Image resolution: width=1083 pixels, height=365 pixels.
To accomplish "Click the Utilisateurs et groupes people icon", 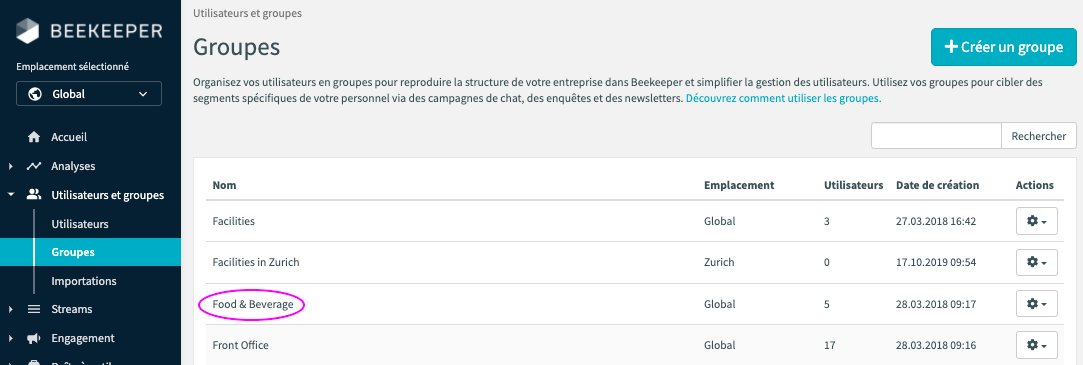I will (x=34, y=195).
